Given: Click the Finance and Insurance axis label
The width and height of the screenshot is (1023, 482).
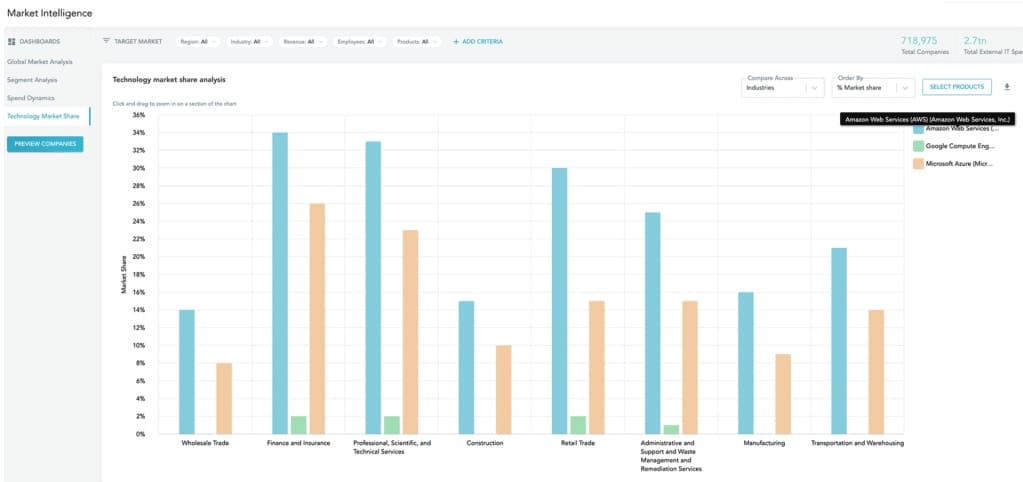Looking at the screenshot, I should click(298, 443).
